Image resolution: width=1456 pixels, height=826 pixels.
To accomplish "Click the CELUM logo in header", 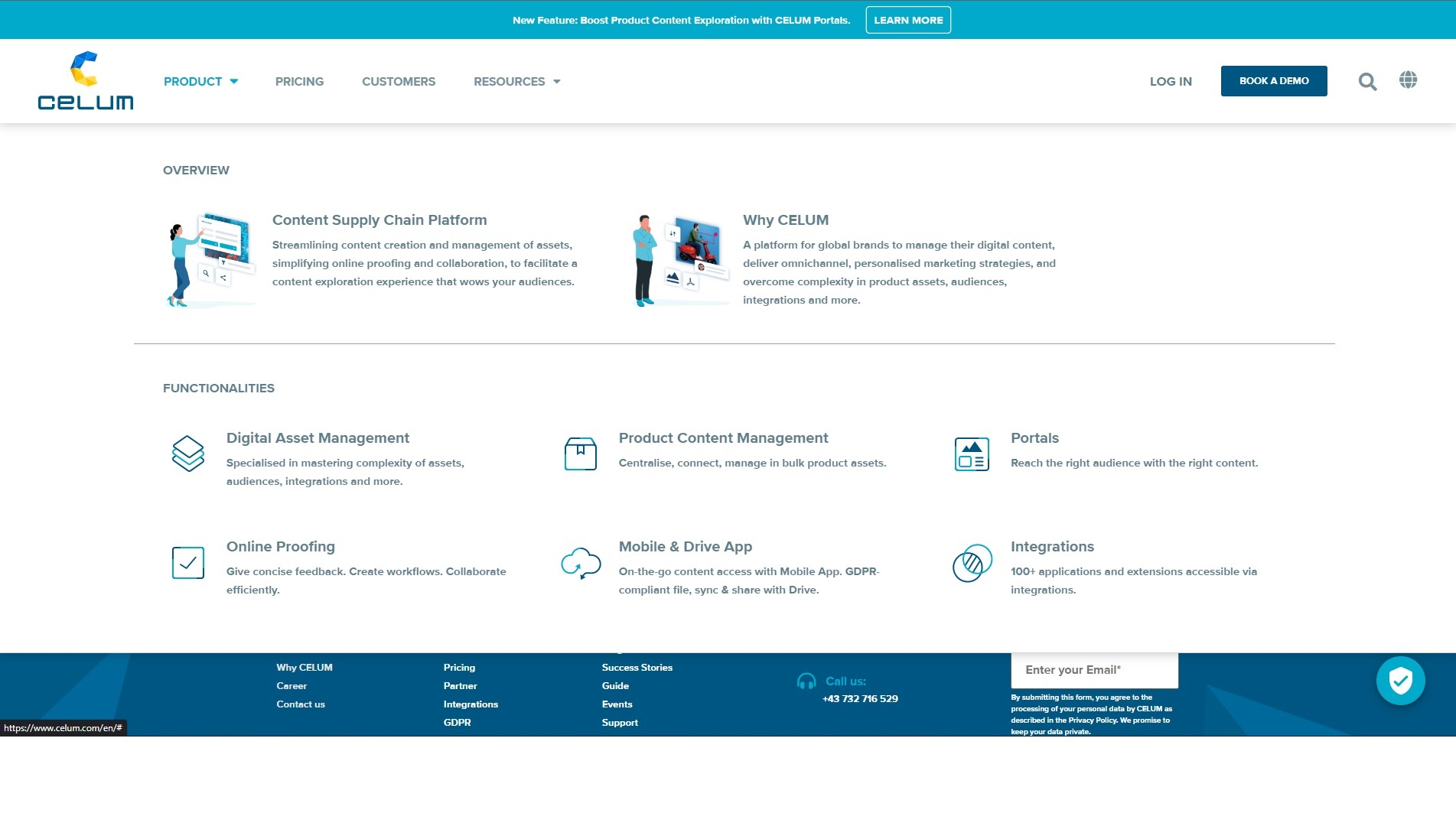I will 85,81.
